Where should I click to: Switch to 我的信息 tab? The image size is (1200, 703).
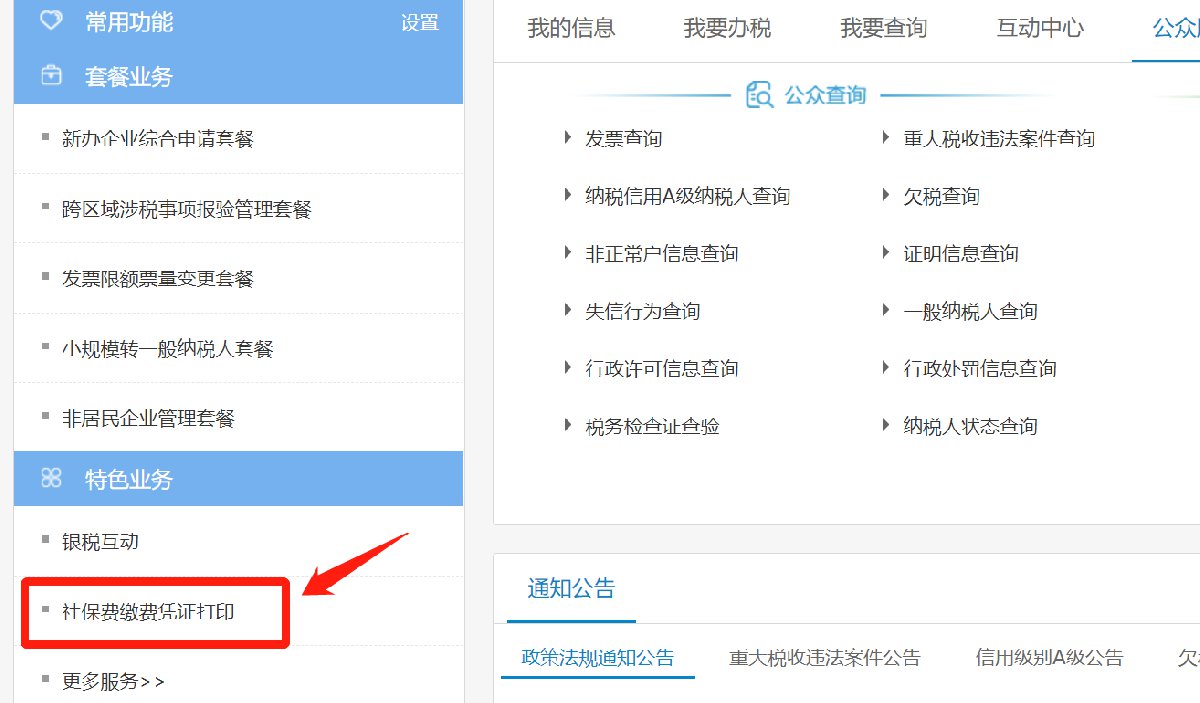tap(571, 28)
